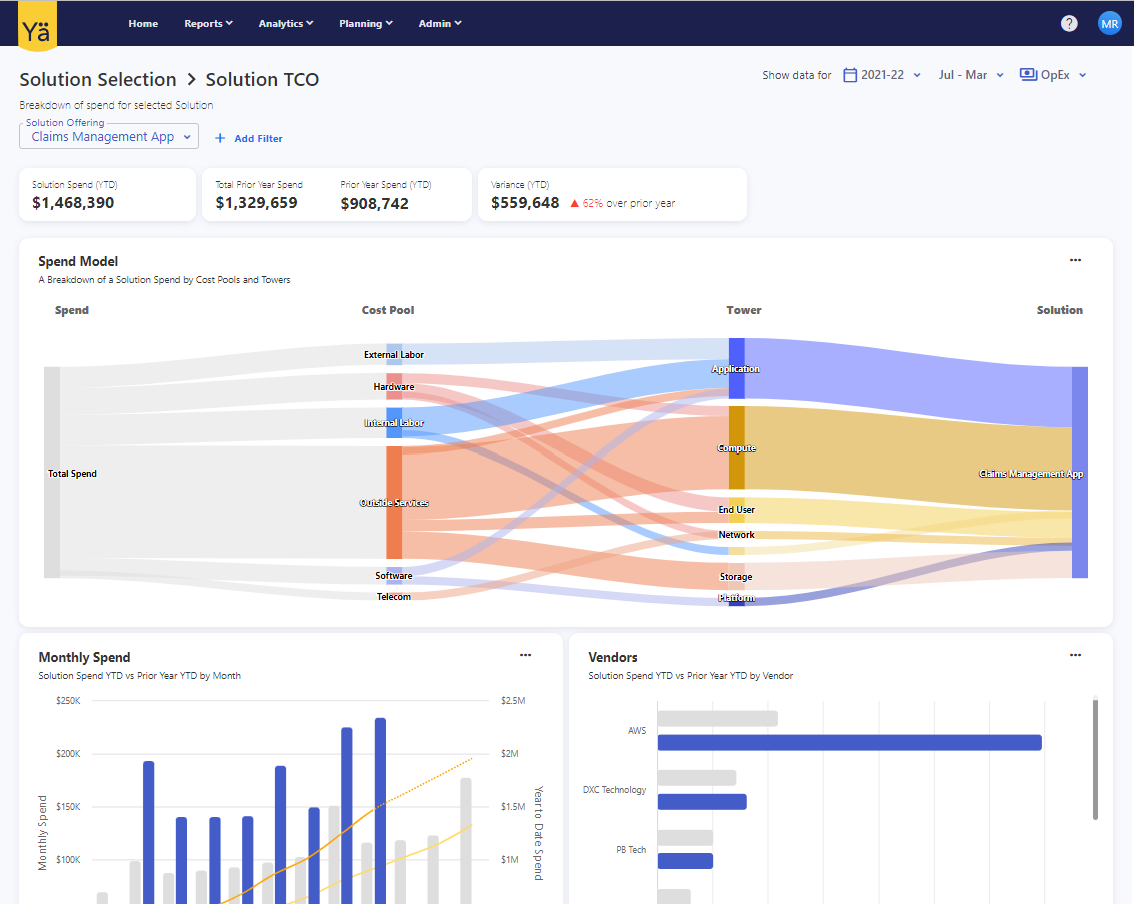
Task: Open the Admin menu
Action: [439, 23]
